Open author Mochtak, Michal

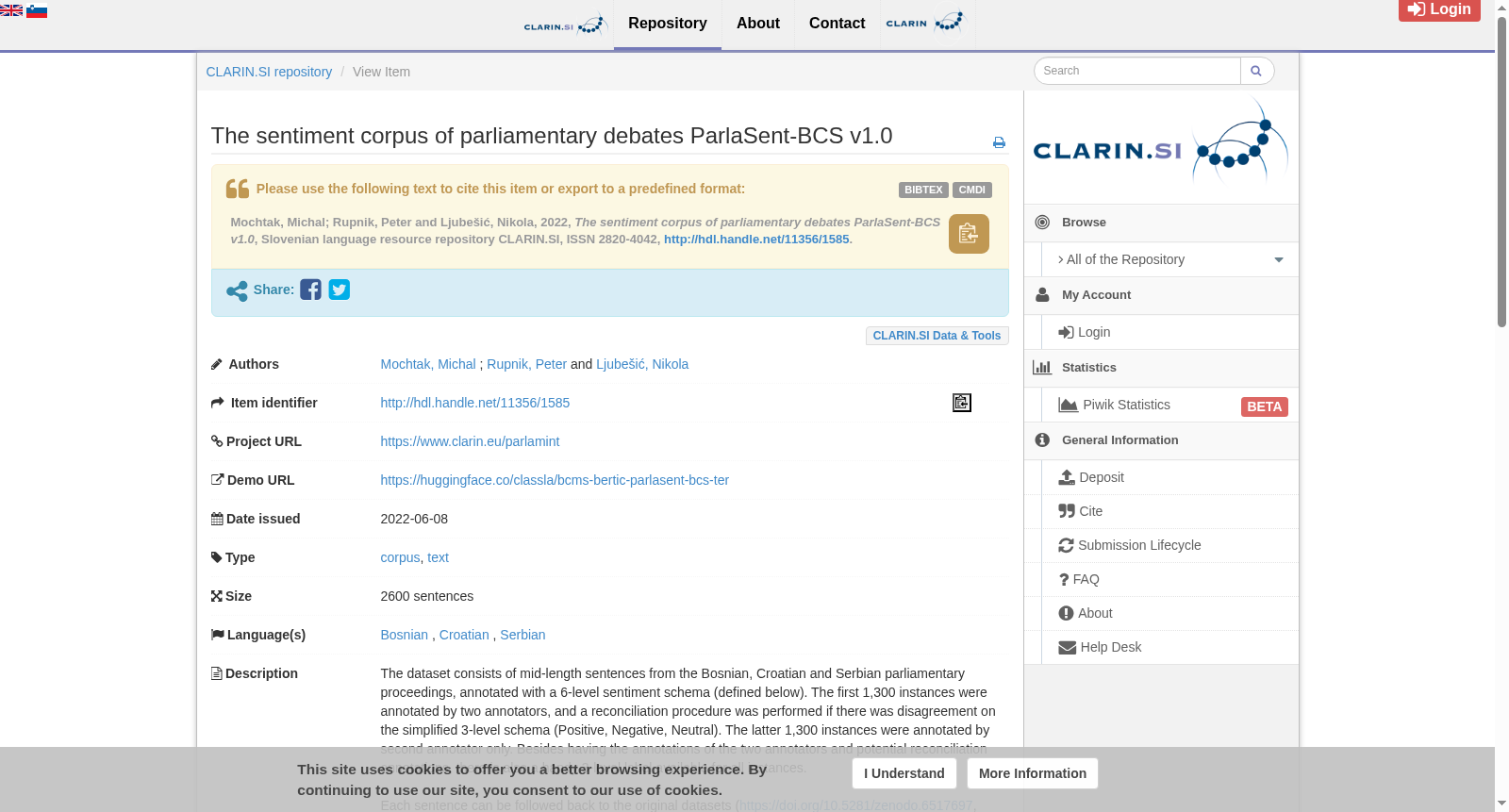coord(428,364)
